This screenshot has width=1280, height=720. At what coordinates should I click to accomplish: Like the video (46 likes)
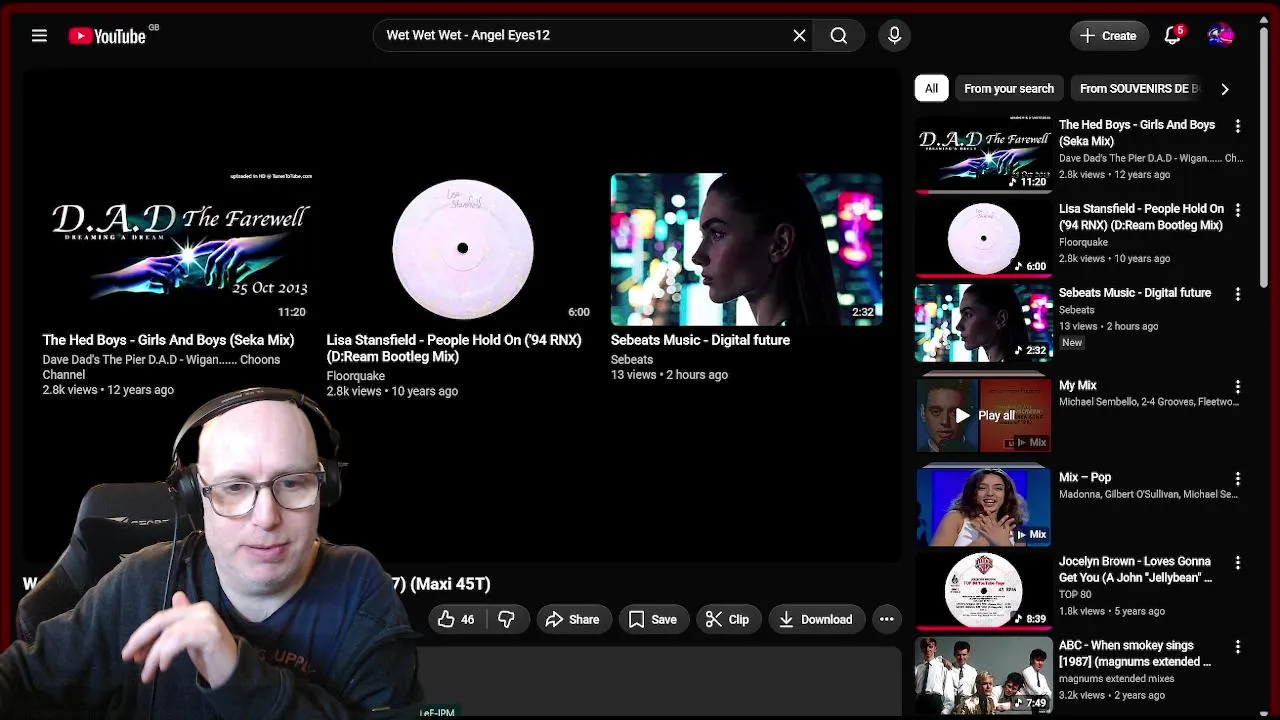(x=456, y=619)
